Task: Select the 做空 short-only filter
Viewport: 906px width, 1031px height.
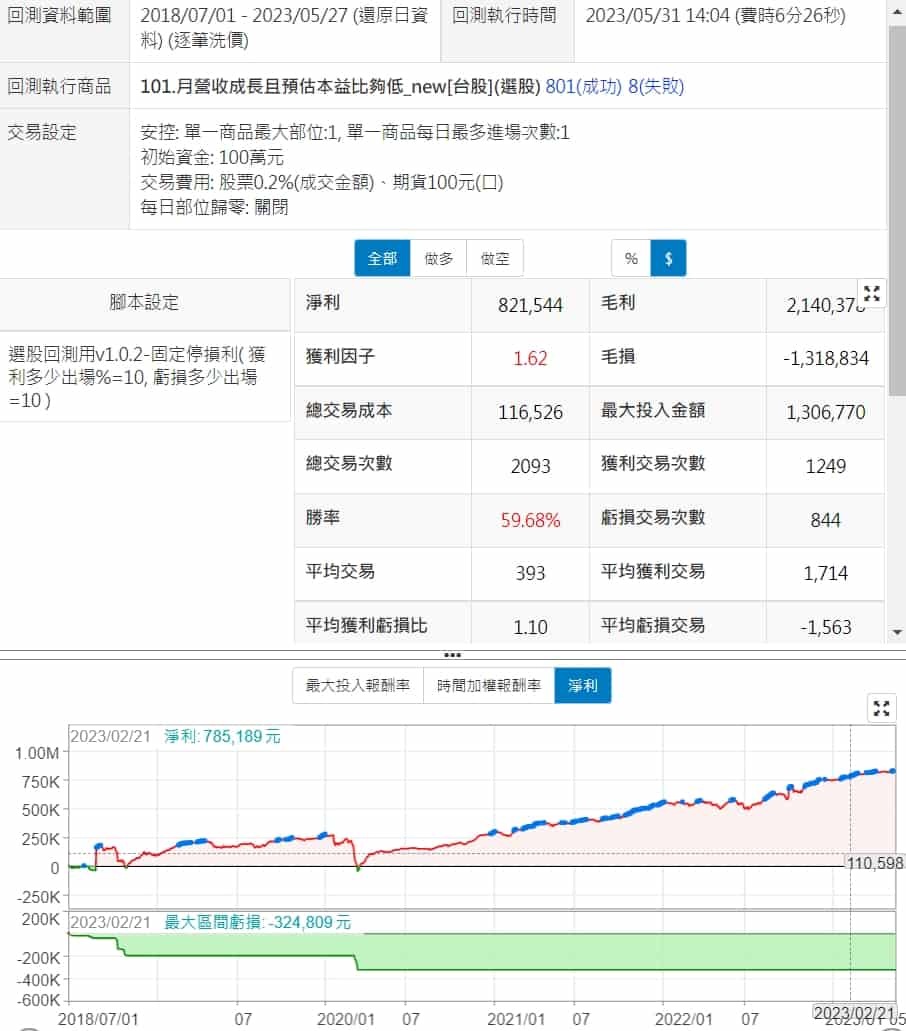Action: (x=495, y=258)
